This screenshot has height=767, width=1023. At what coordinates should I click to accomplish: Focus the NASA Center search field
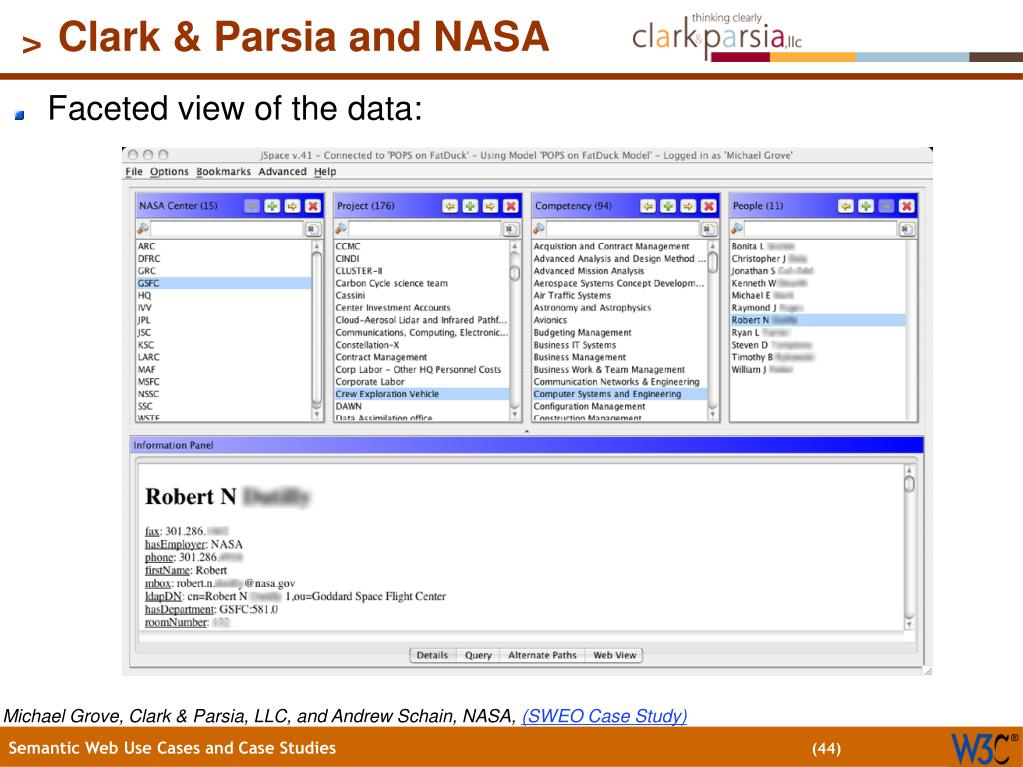tap(227, 229)
